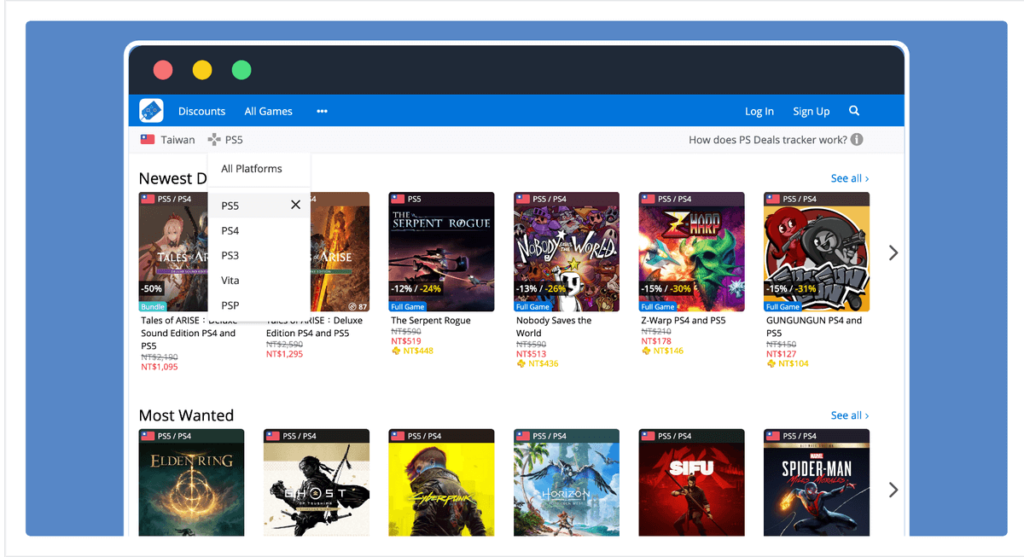1024x557 pixels.
Task: Click PS Plus icon under GUNGUNGUN price
Action: (771, 364)
